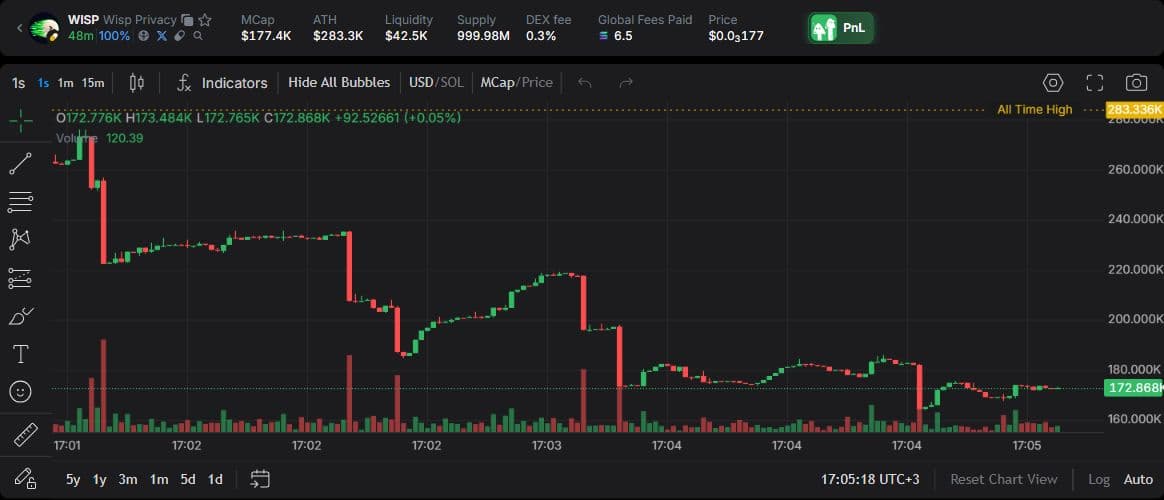Copy the Wisp Privacy contract address
The image size is (1164, 500).
click(188, 20)
